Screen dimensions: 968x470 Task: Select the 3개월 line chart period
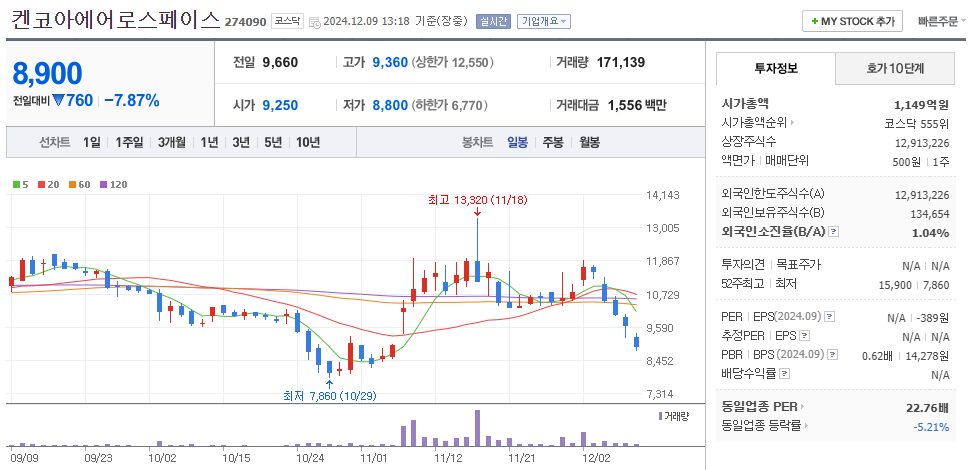[x=171, y=142]
